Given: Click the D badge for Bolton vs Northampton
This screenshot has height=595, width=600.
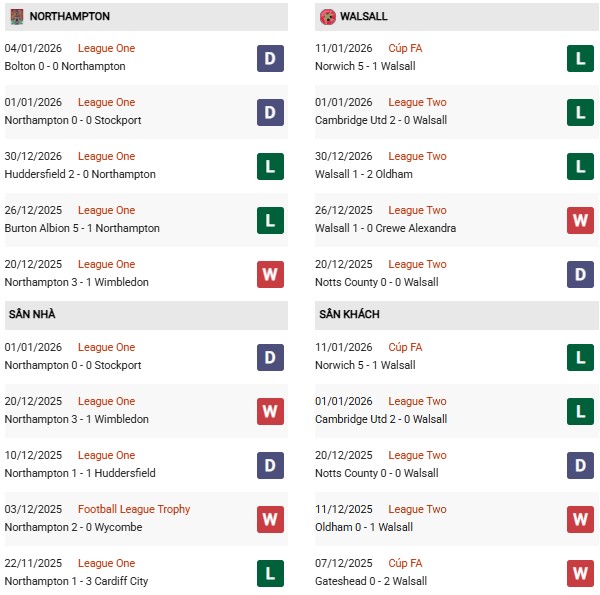Looking at the screenshot, I should pos(270,58).
